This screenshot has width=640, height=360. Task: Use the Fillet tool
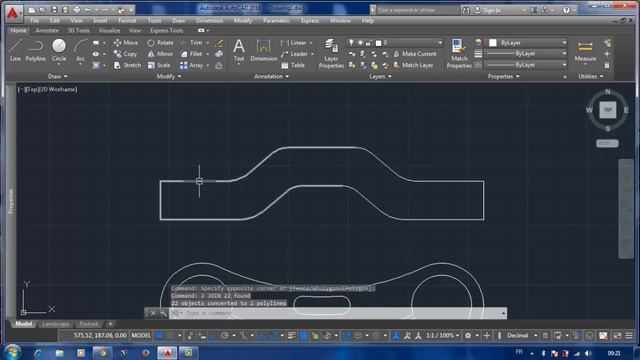pyautogui.click(x=191, y=54)
